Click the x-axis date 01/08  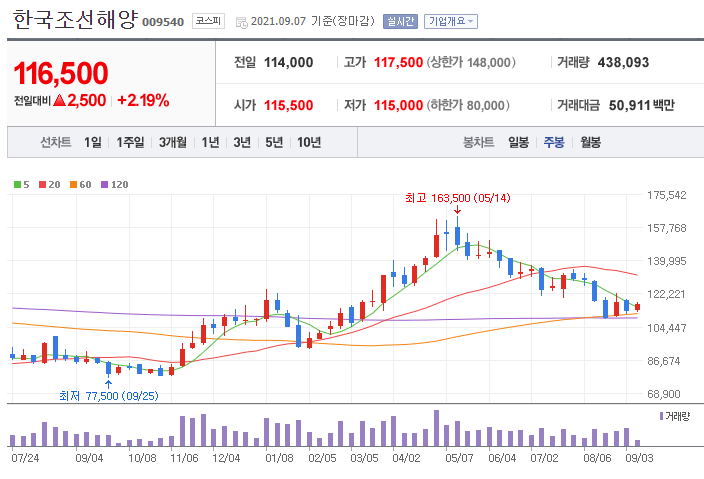279,458
